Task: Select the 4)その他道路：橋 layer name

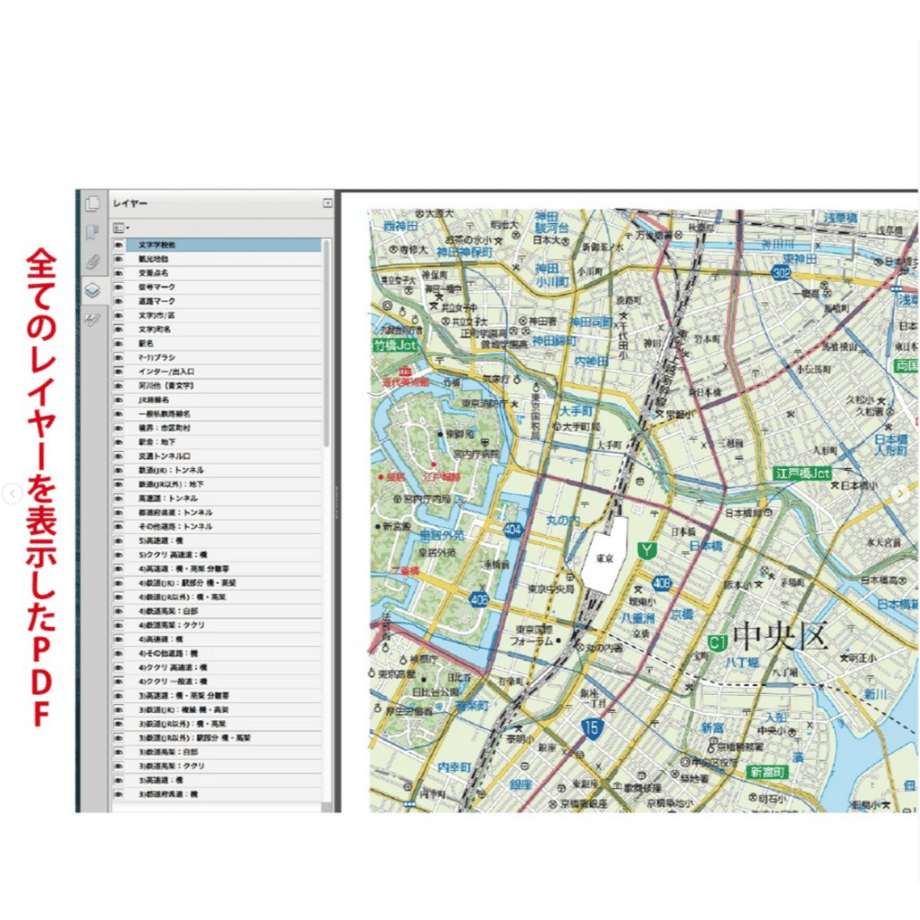Action: 168,653
